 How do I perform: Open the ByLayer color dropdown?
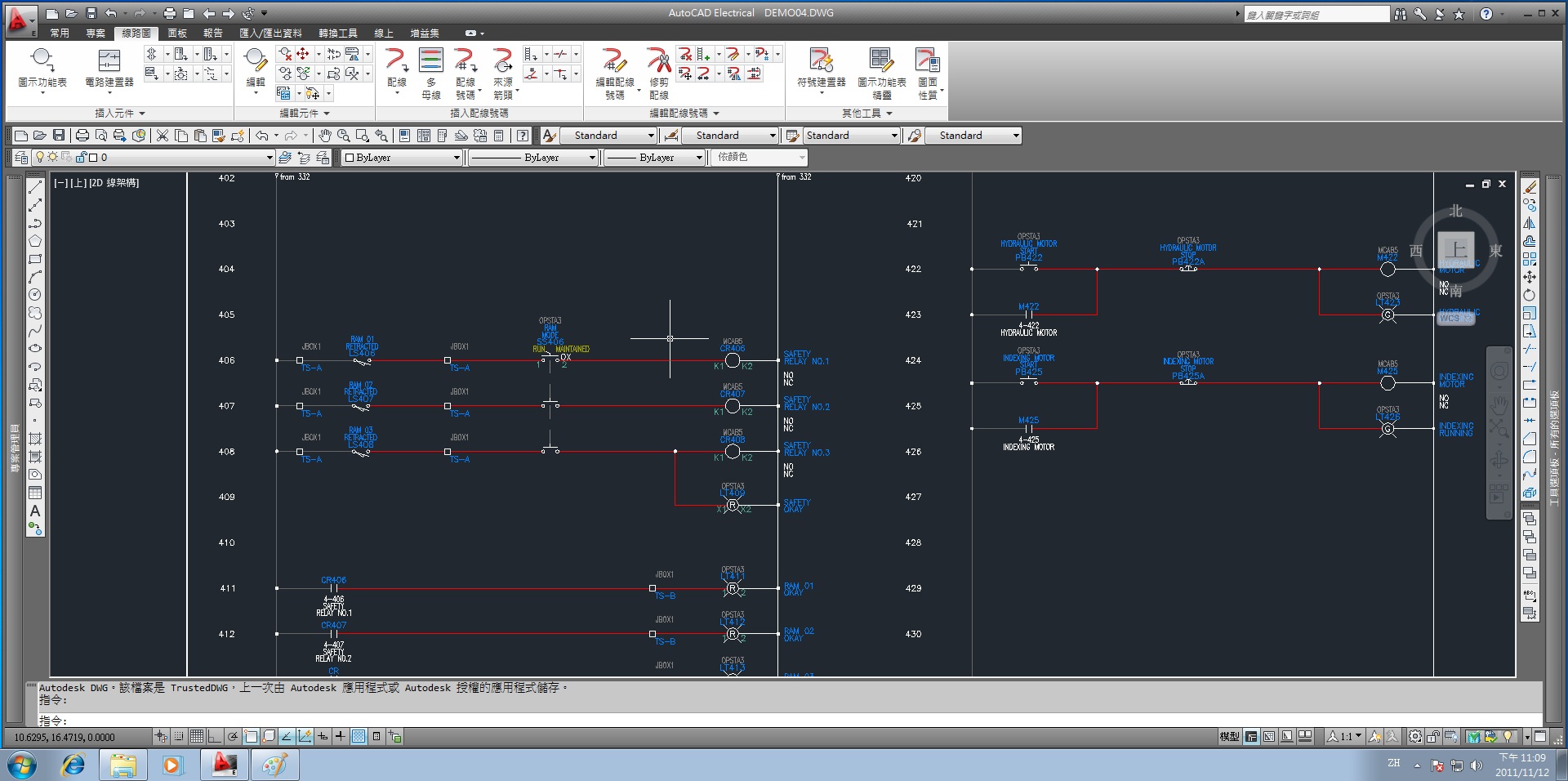tap(456, 158)
